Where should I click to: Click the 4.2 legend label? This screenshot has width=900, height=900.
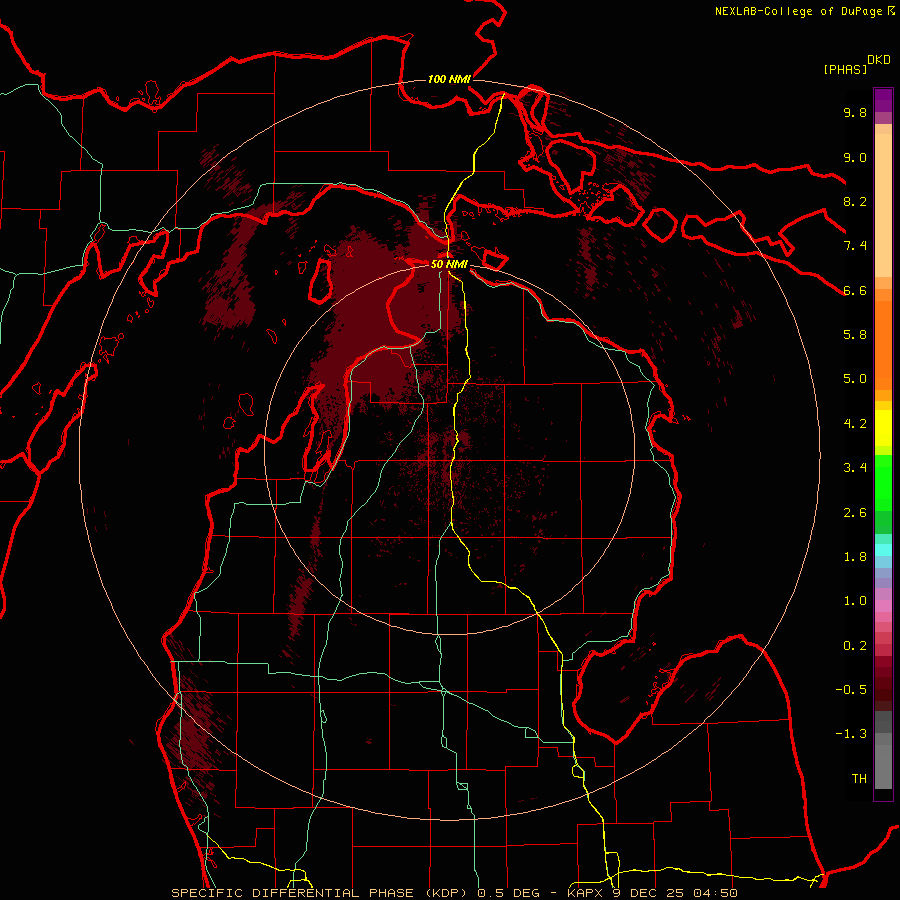tap(855, 424)
